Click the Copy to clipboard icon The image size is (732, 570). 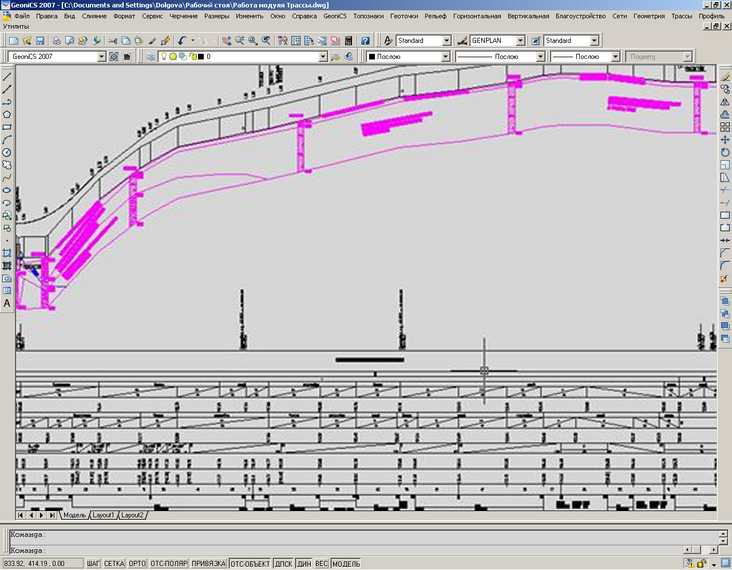coord(126,41)
